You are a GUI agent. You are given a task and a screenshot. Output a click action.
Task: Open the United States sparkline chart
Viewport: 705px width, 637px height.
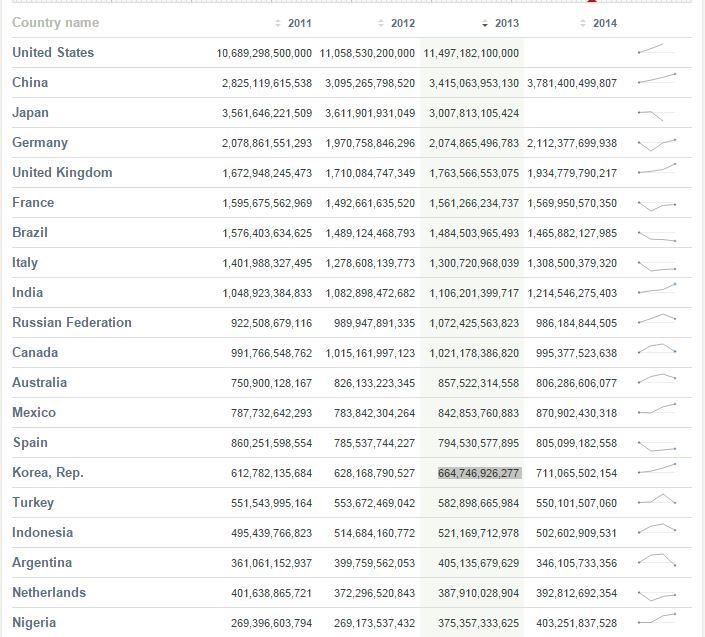657,49
